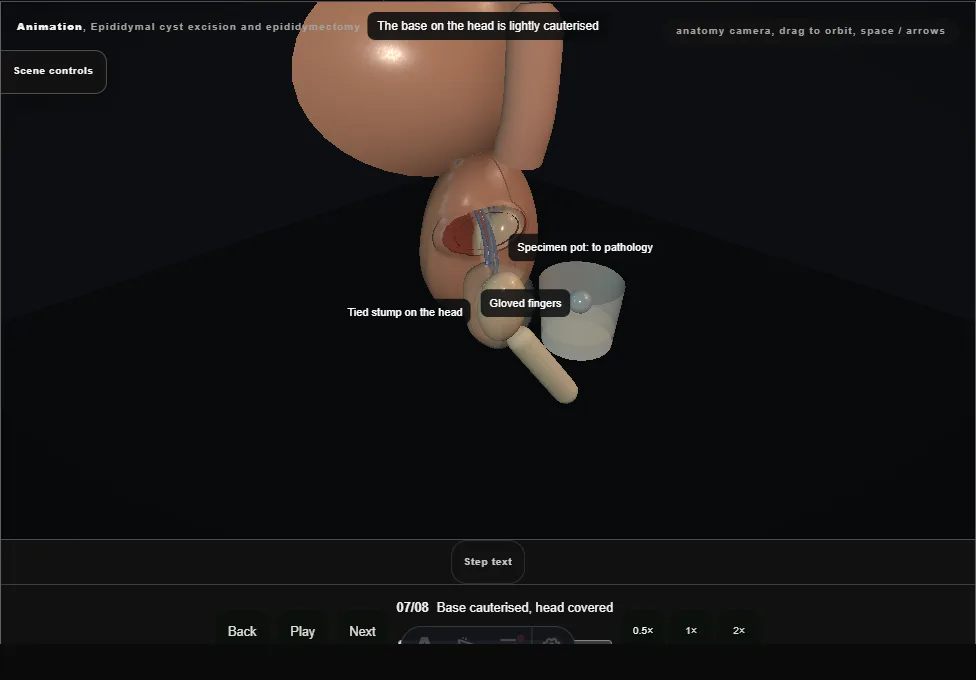Image resolution: width=976 pixels, height=680 pixels.
Task: Click the 'Tied stump on the head' label
Action: pos(405,312)
